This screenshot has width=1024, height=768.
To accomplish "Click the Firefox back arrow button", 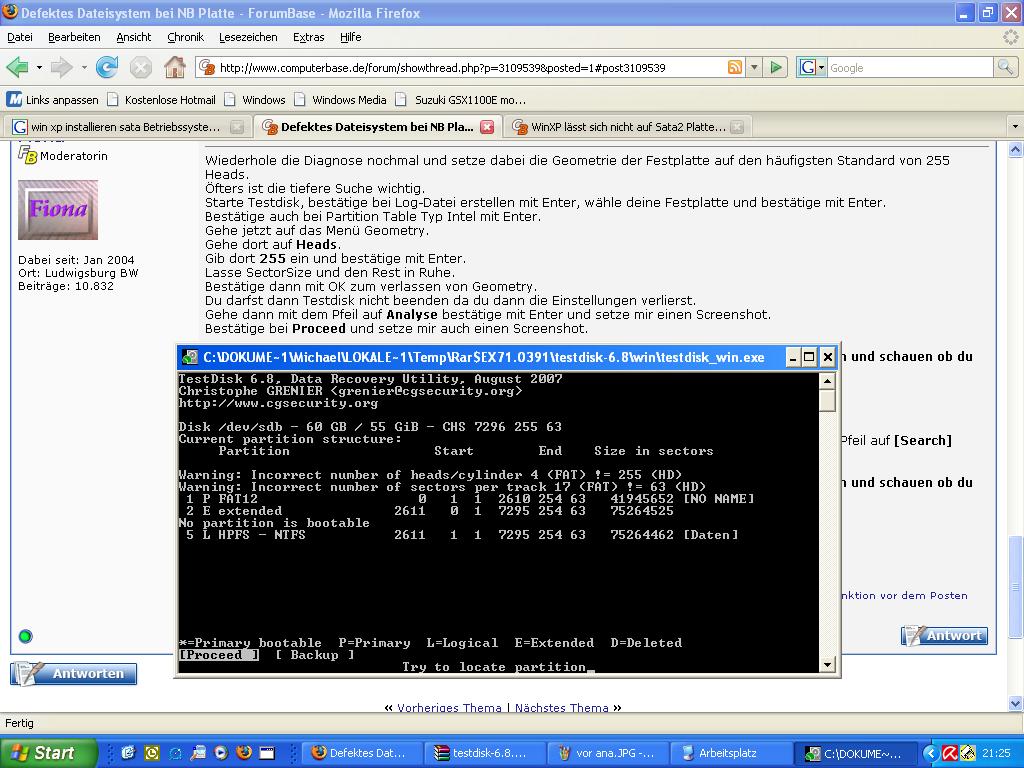I will coord(17,67).
